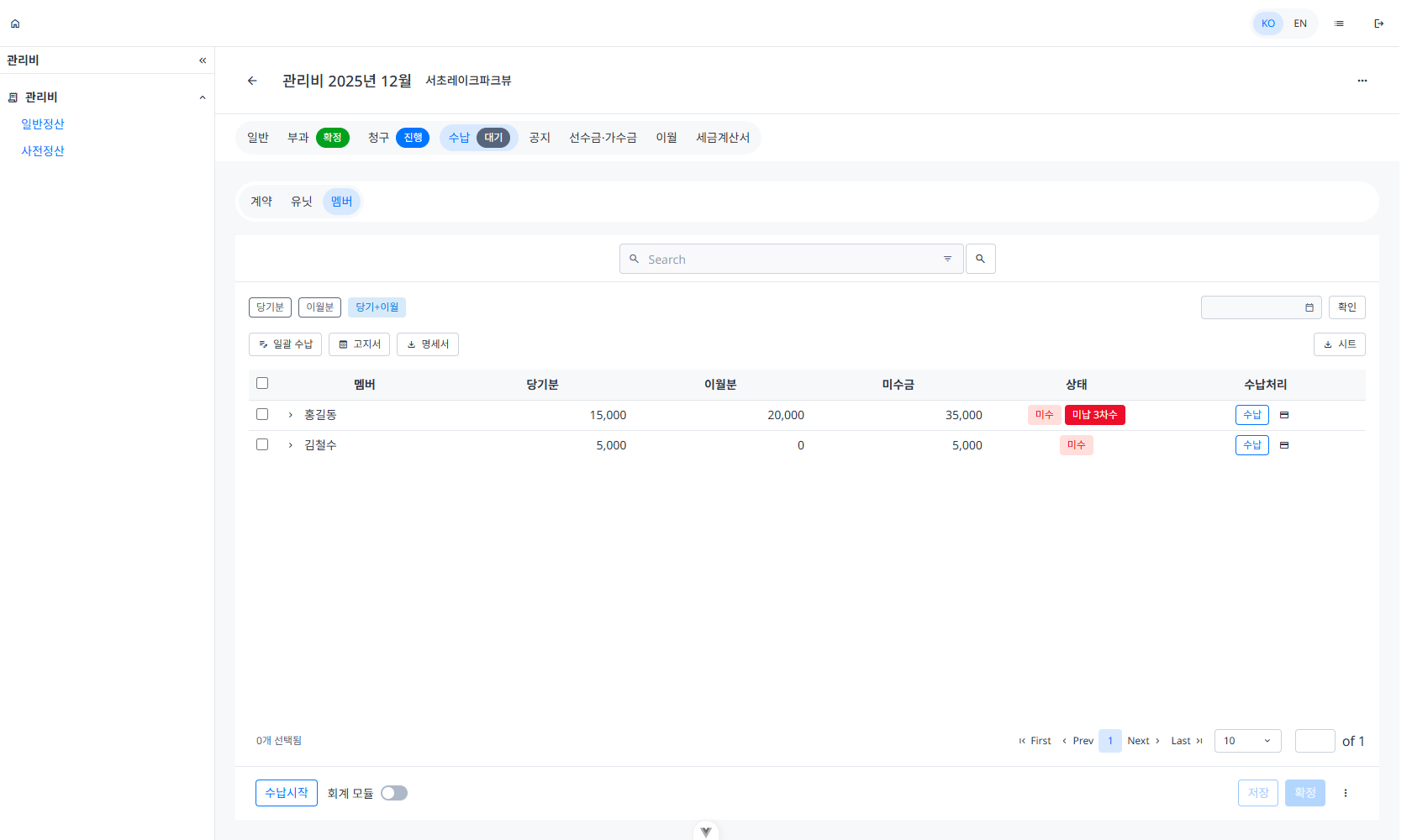
Task: Click the 고지서 button
Action: tap(359, 344)
